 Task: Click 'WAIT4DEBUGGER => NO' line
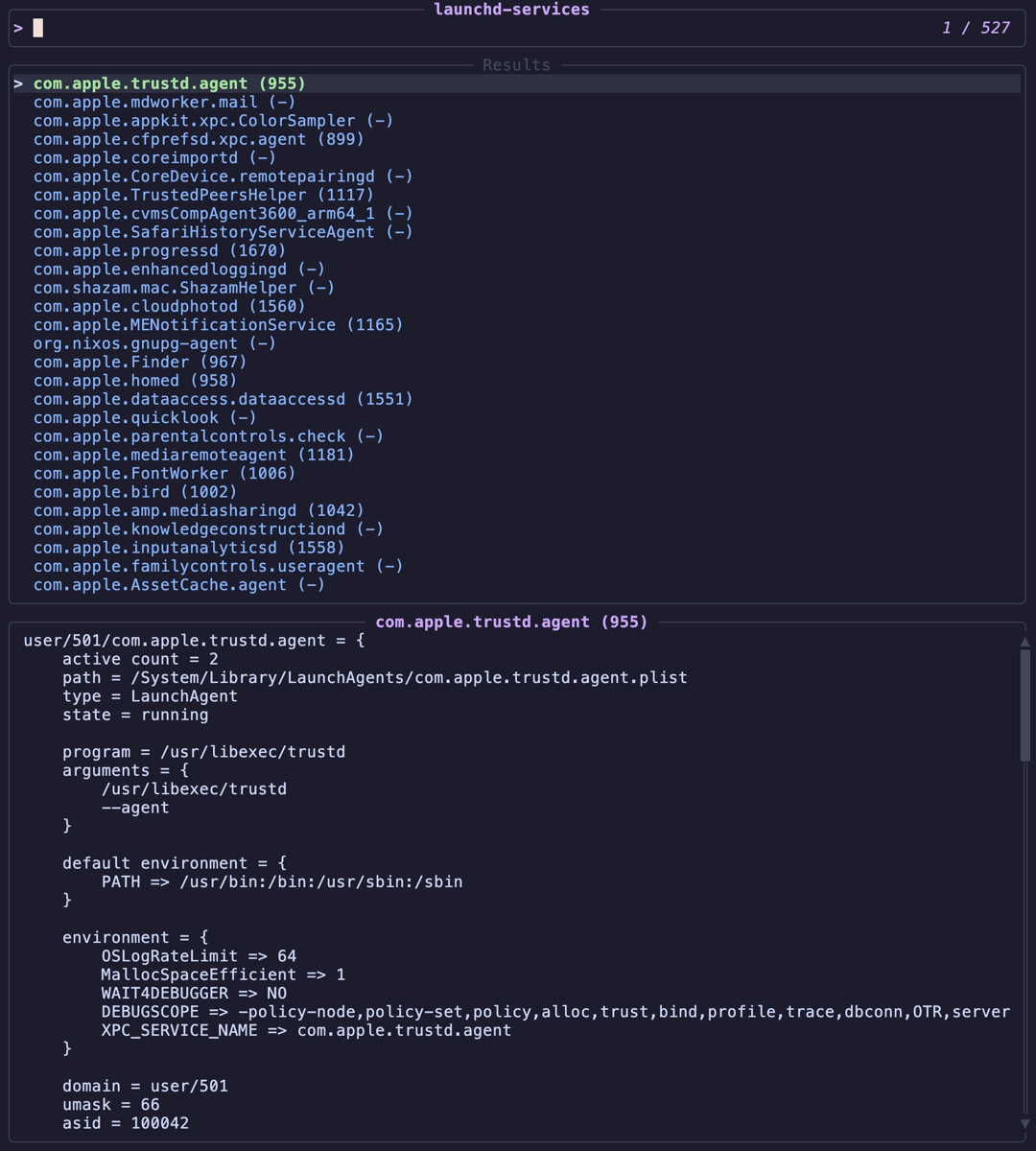(194, 993)
